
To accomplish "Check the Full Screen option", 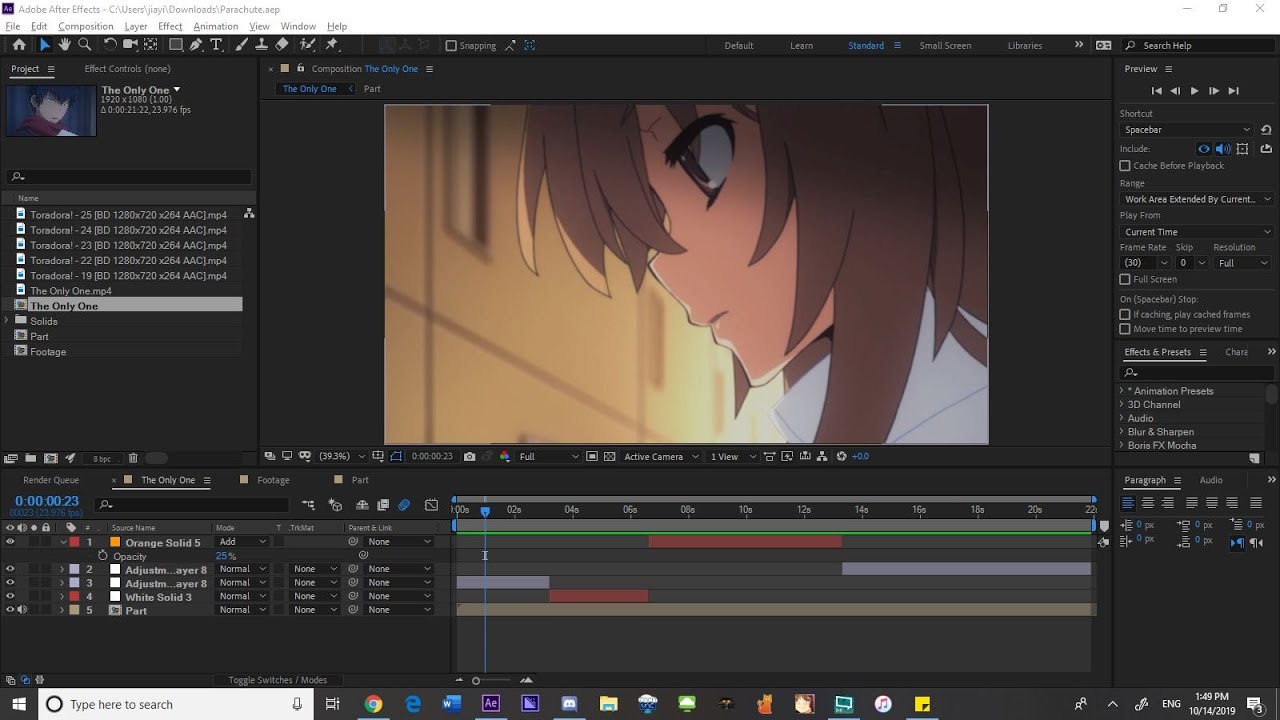I will (x=1125, y=279).
